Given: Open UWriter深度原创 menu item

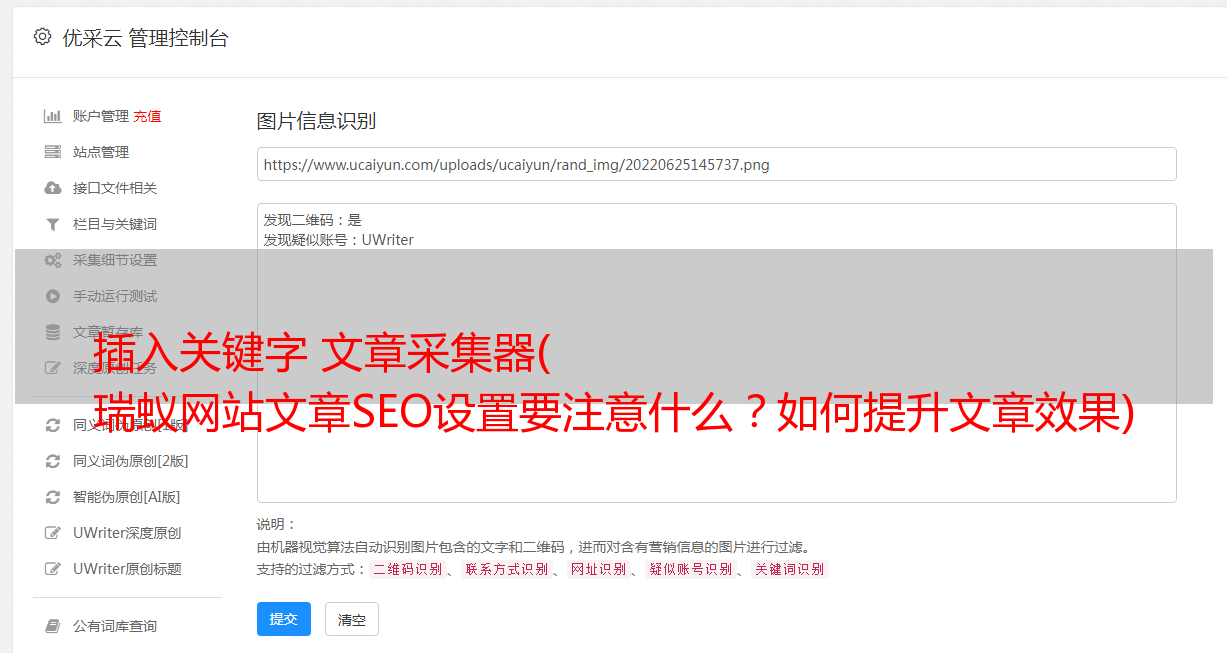Looking at the screenshot, I should click(x=127, y=533).
